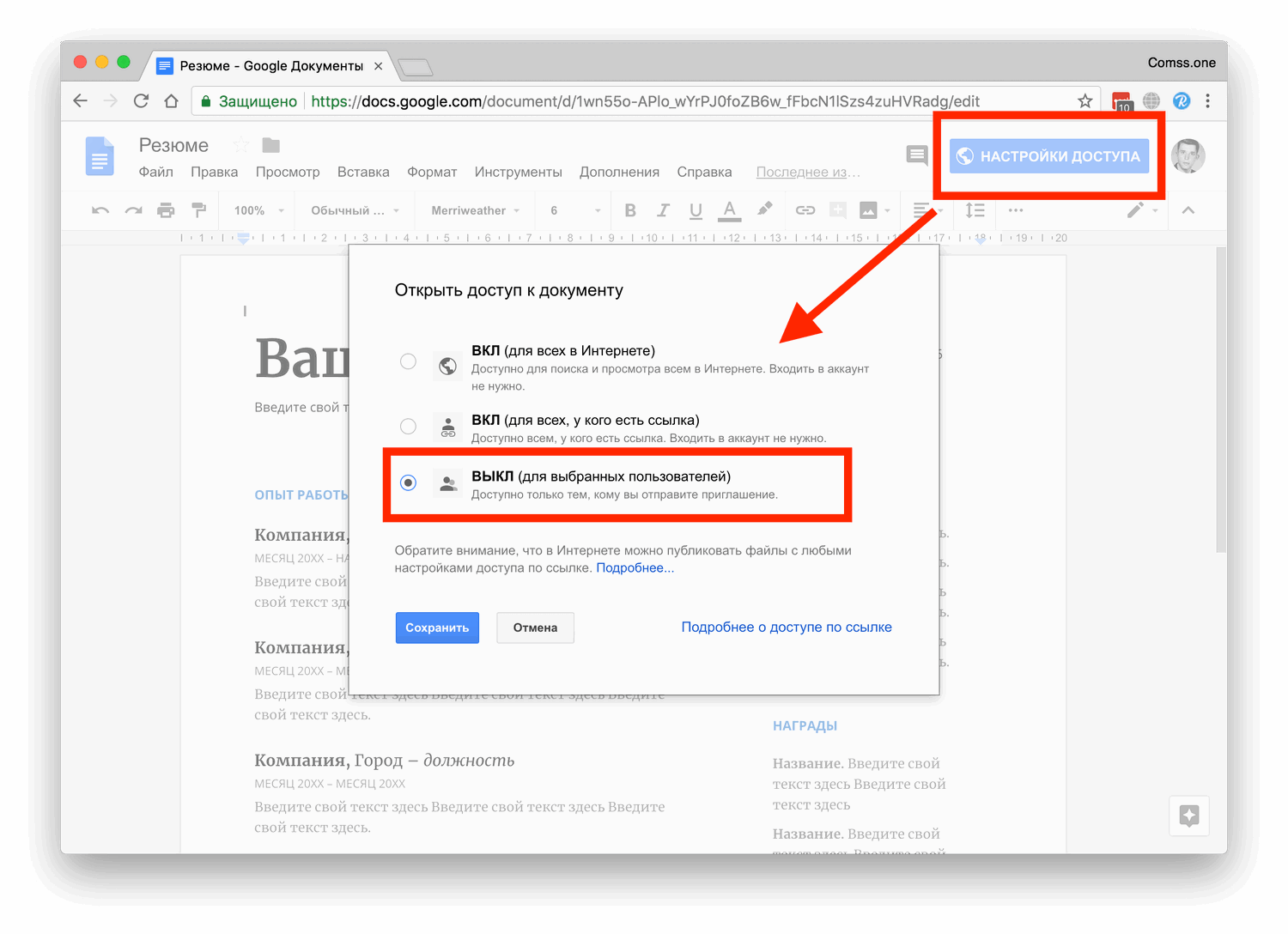The image size is (1288, 934).
Task: Select ВЫКЛ для выбранных пользователей
Action: [408, 482]
